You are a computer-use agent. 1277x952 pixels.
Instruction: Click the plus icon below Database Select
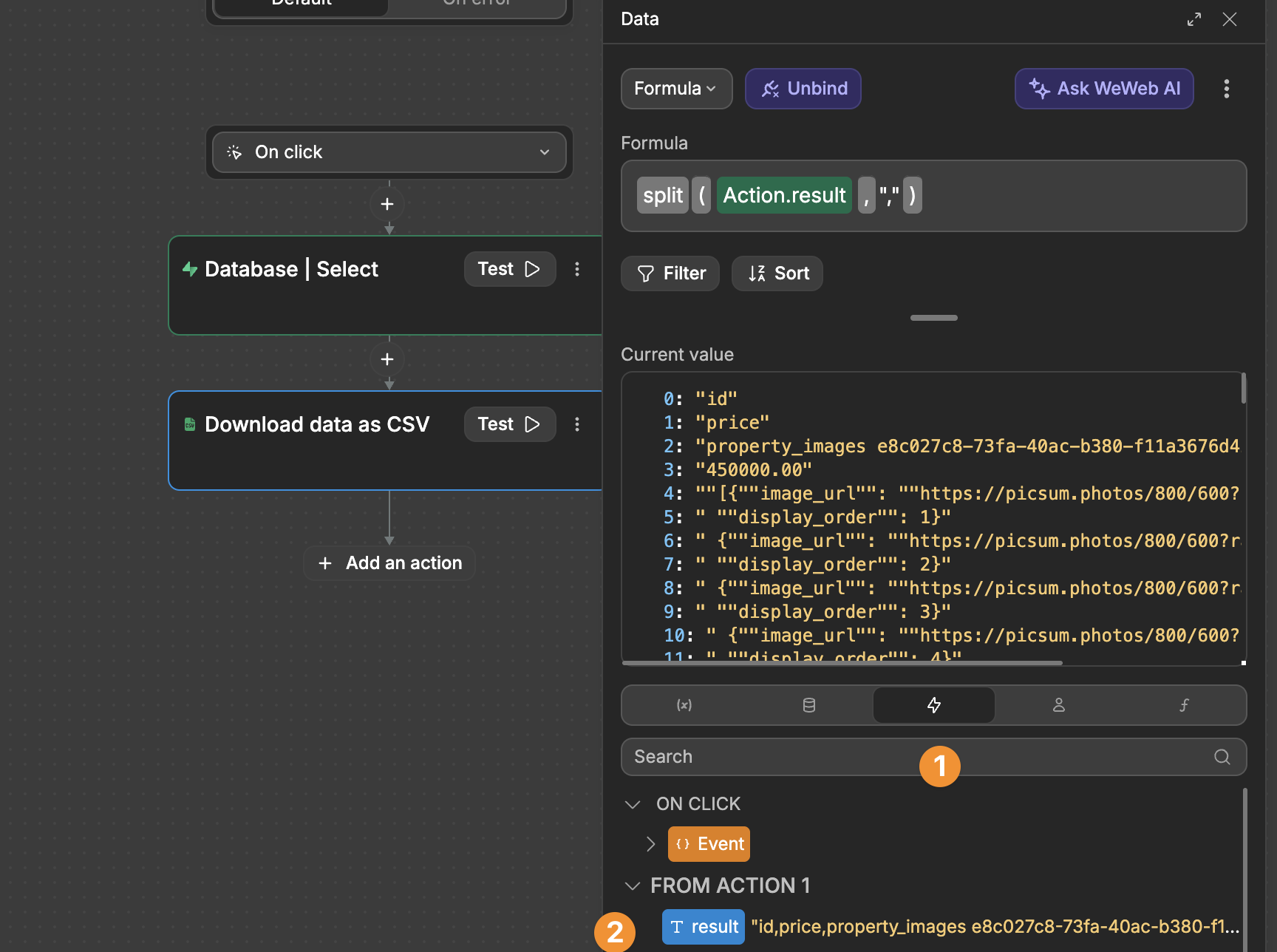coord(387,359)
